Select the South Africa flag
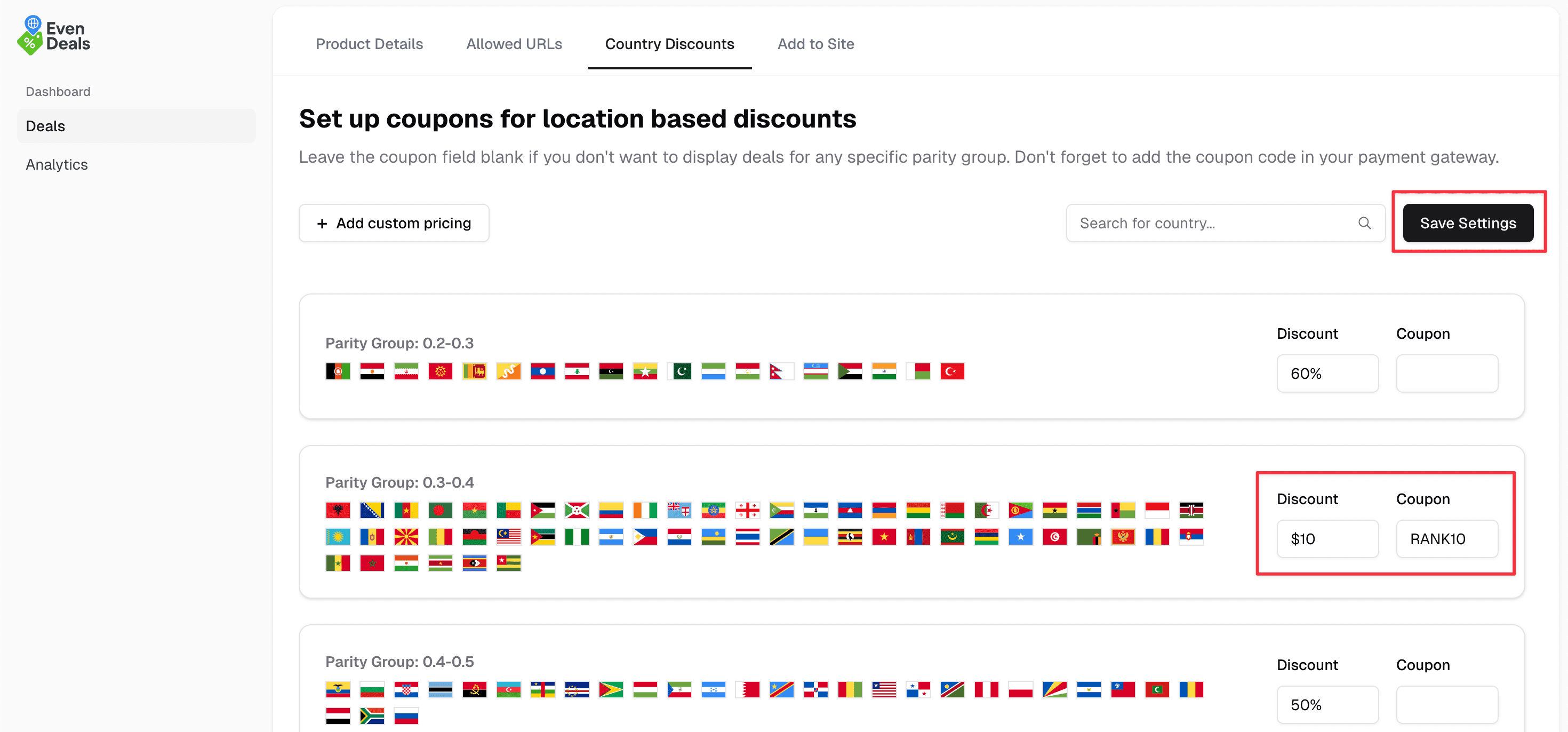1568x732 pixels. pos(372,715)
